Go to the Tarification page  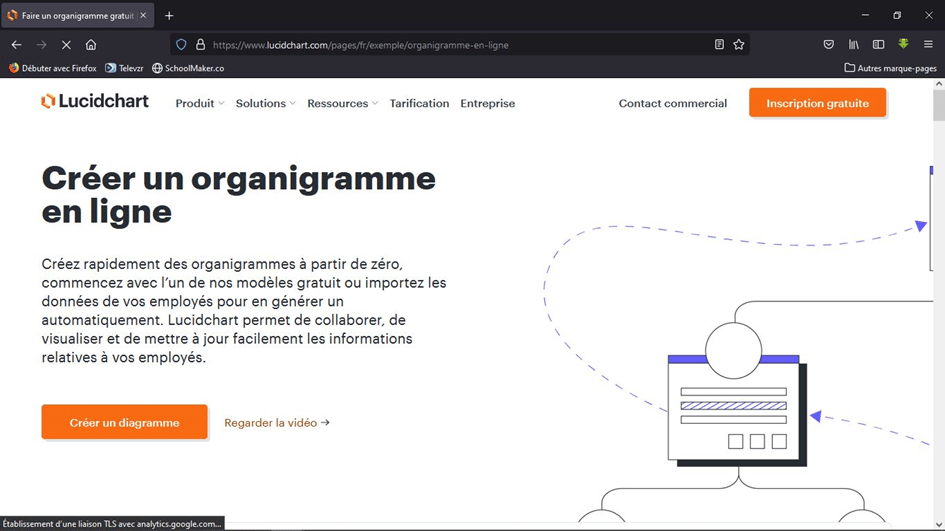[x=419, y=104]
